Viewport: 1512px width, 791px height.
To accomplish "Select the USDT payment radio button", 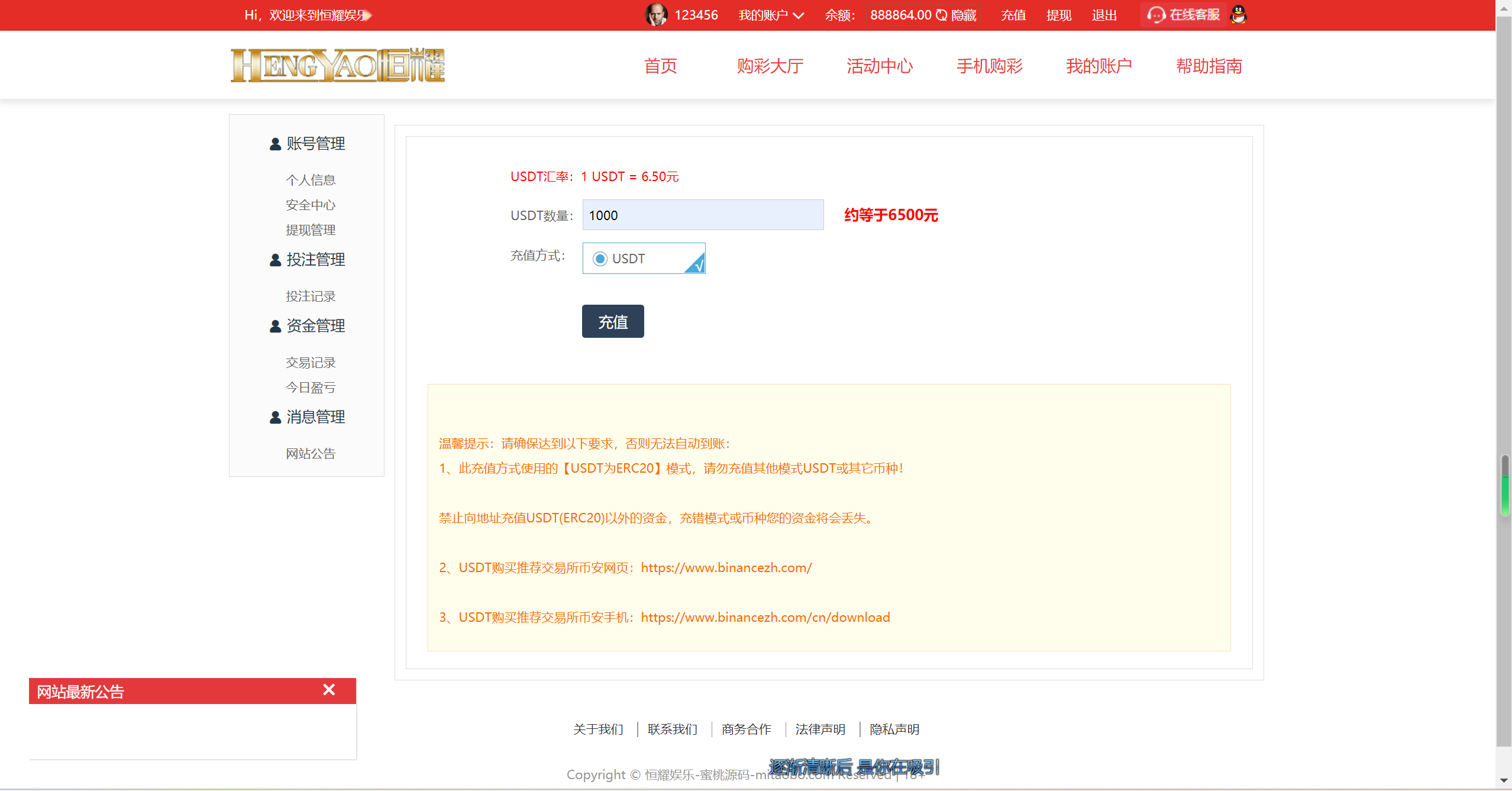I will (x=600, y=259).
